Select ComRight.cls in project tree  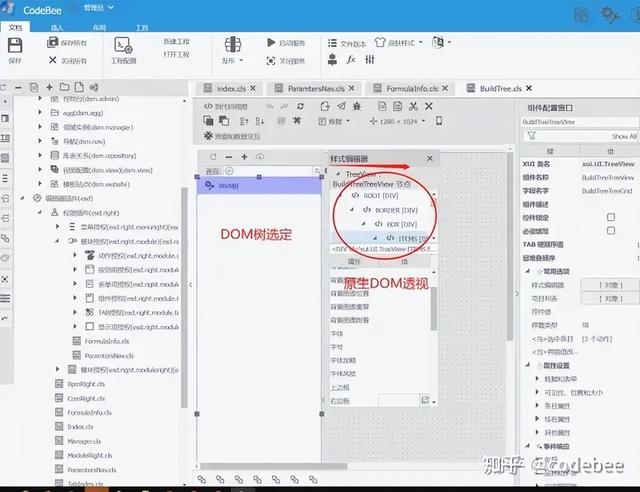86,398
